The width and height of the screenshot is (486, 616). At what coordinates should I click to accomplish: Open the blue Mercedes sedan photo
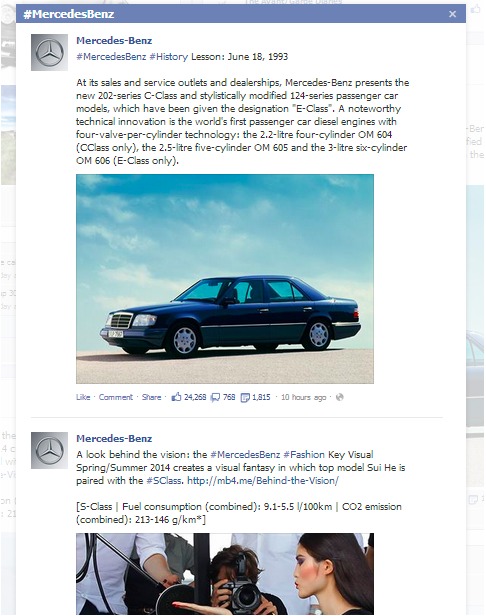[x=225, y=279]
